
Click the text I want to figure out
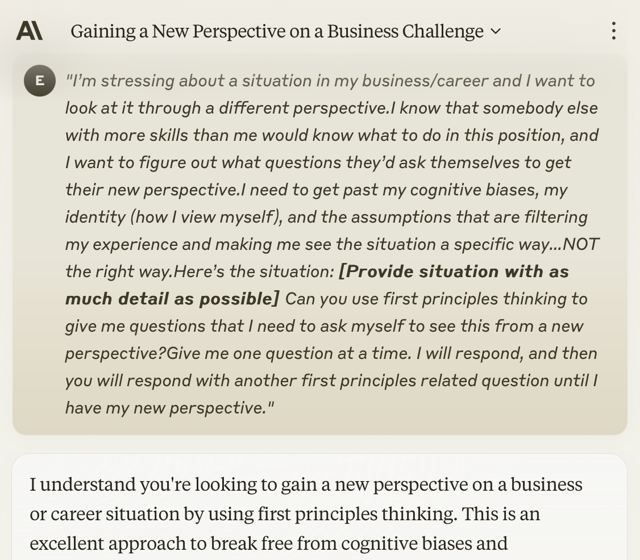click(x=141, y=162)
